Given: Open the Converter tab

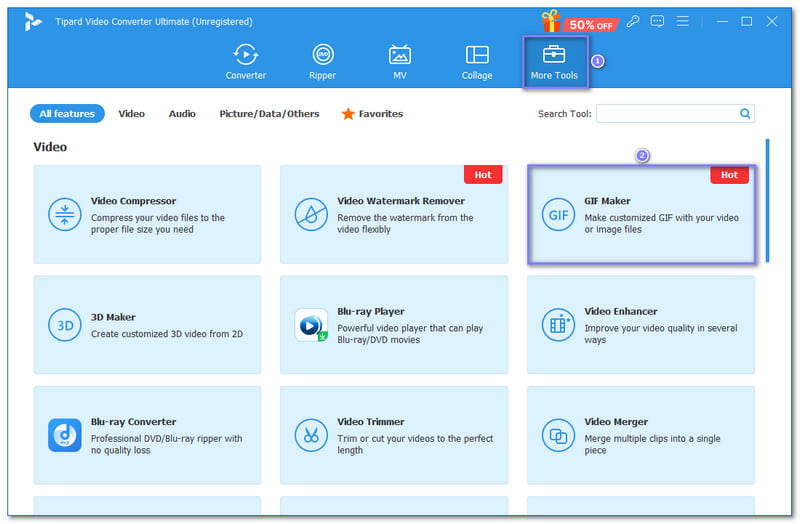Looking at the screenshot, I should tap(245, 62).
